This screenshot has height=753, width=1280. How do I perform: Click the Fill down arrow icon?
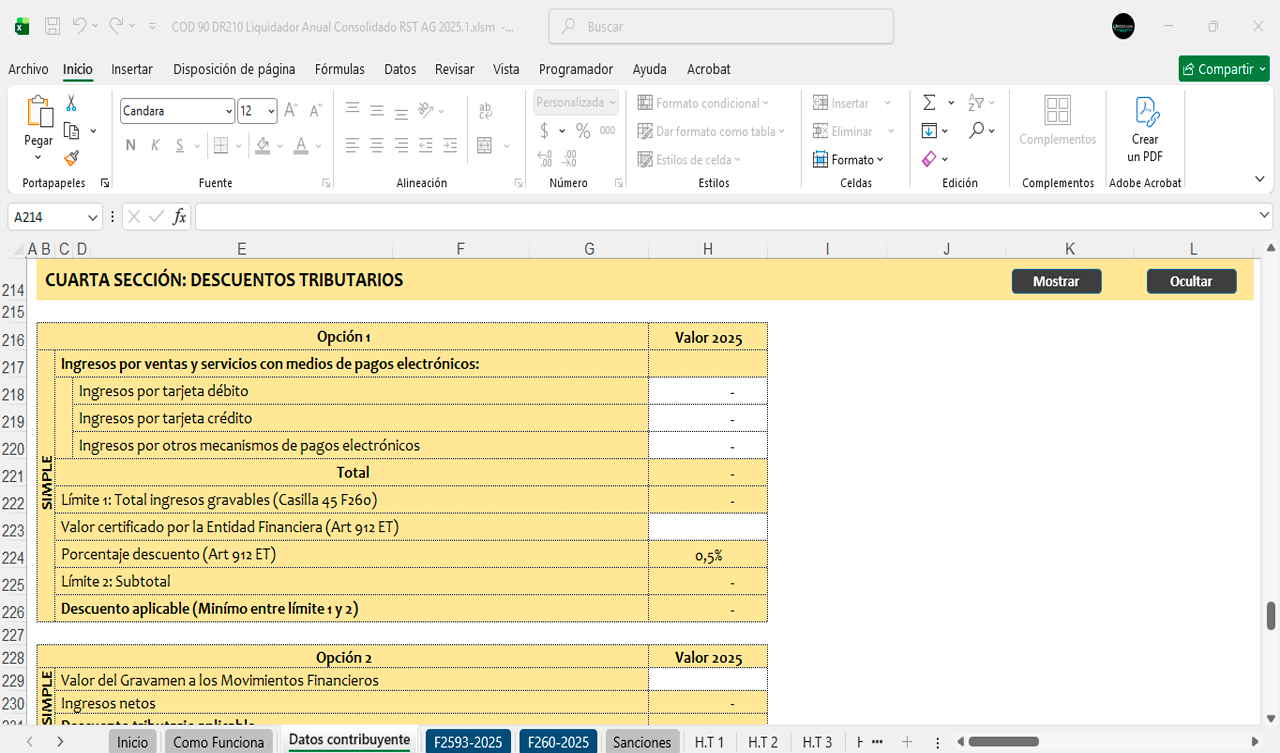pos(929,131)
